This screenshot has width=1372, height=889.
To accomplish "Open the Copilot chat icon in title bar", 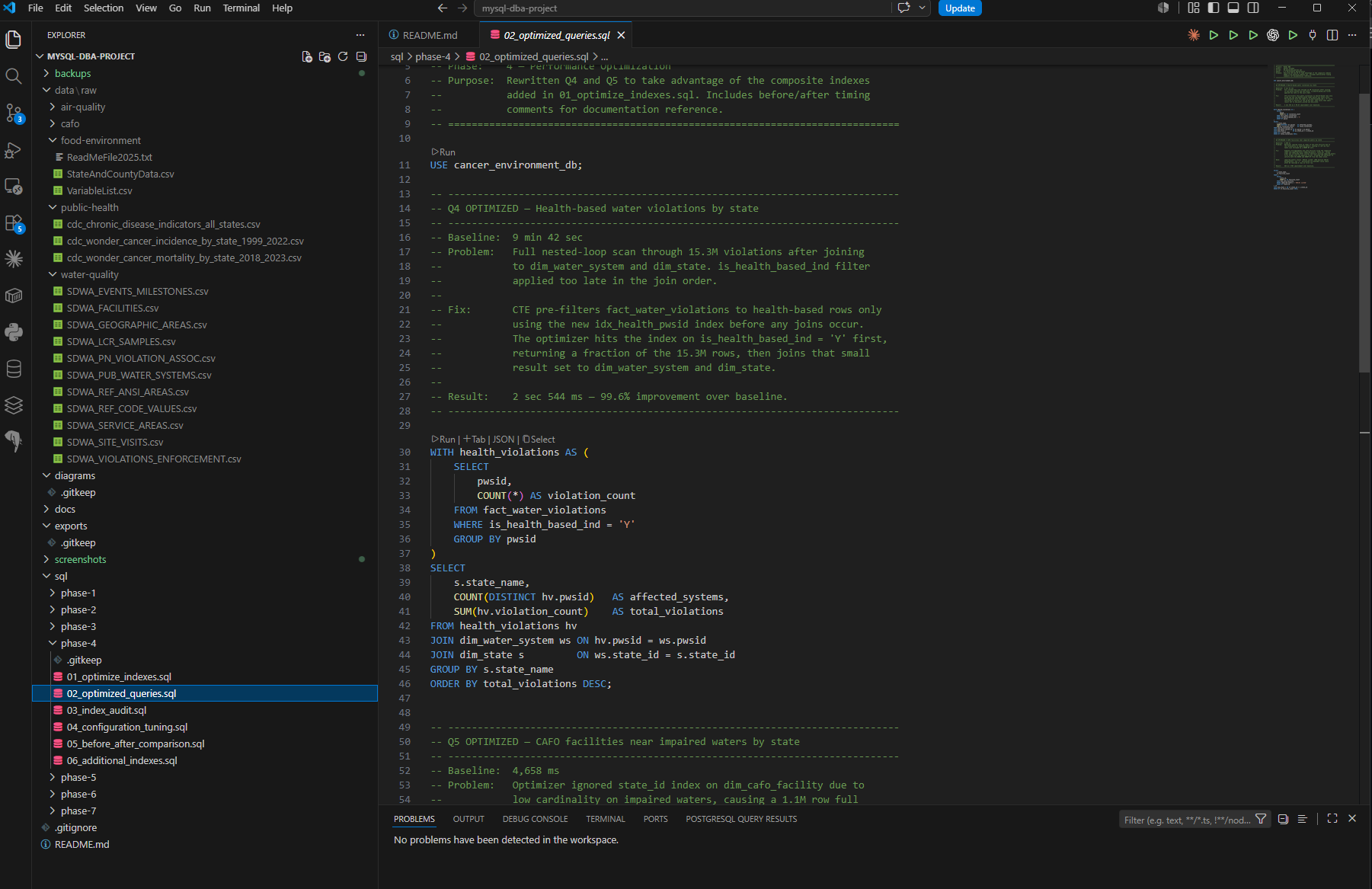I will point(904,8).
